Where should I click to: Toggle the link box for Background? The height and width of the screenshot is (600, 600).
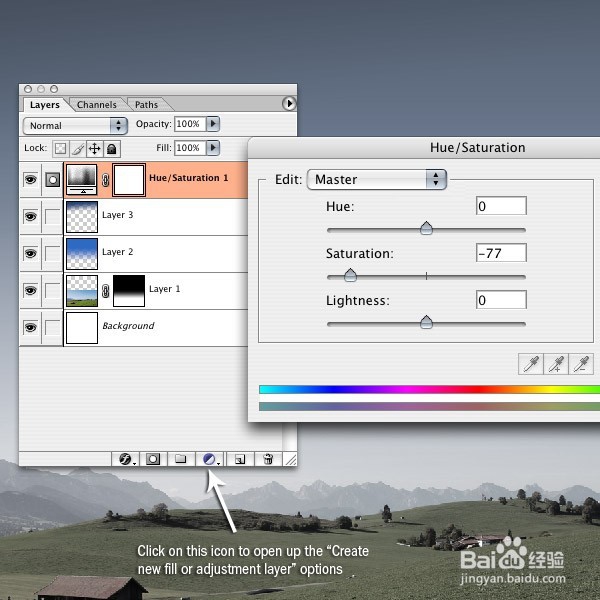52,328
